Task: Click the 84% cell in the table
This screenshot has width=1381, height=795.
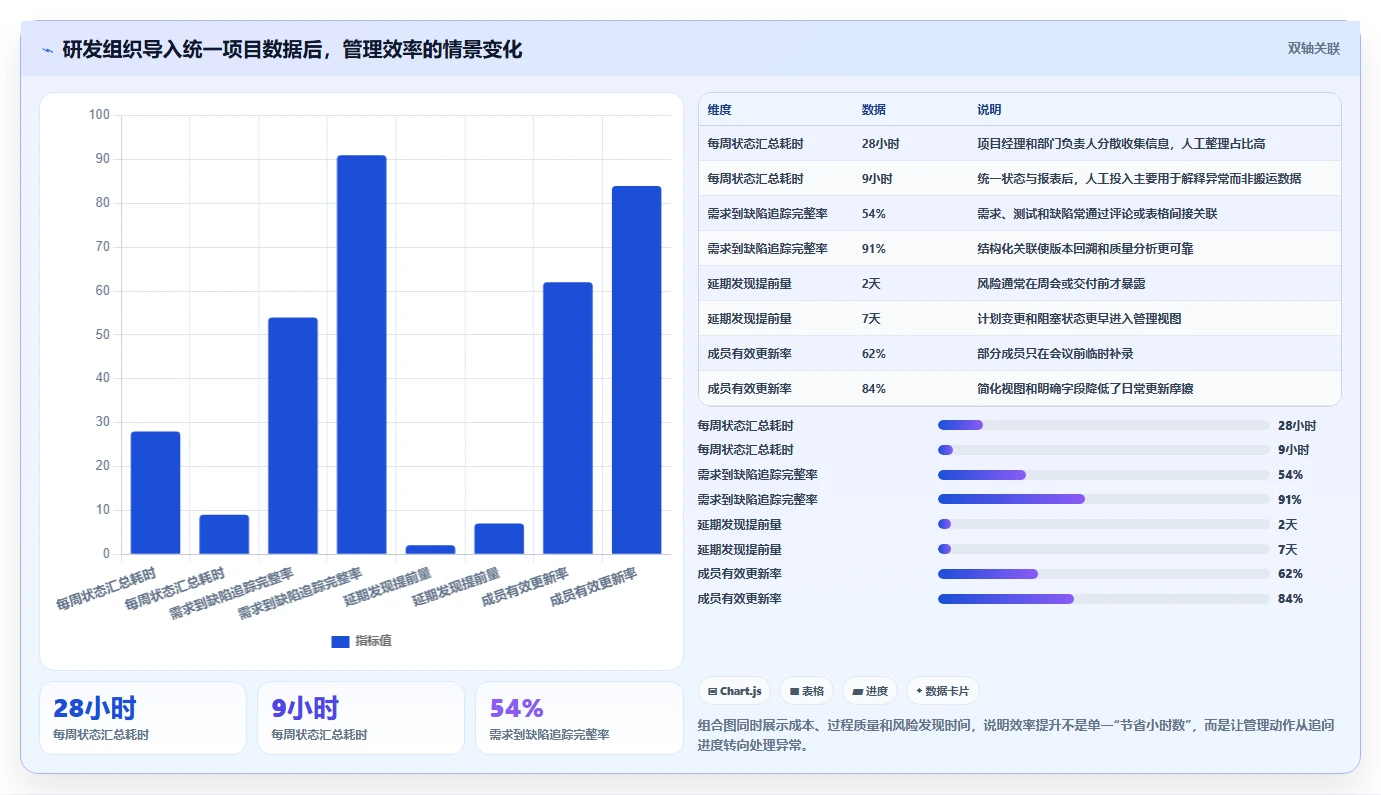Action: (x=873, y=389)
